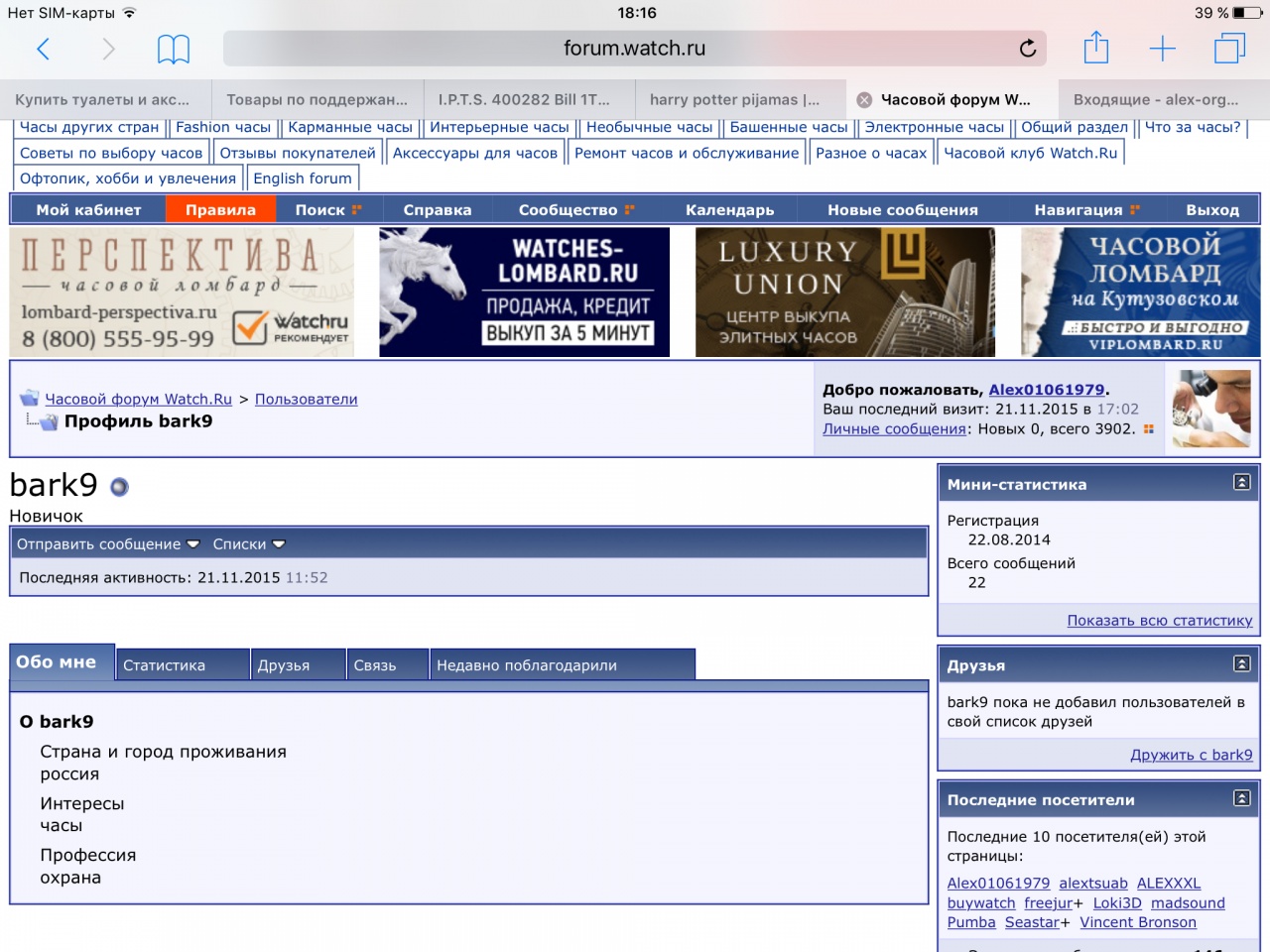Image resolution: width=1270 pixels, height=952 pixels.
Task: Collapse the Последние посетители panel
Action: pyautogui.click(x=1241, y=798)
